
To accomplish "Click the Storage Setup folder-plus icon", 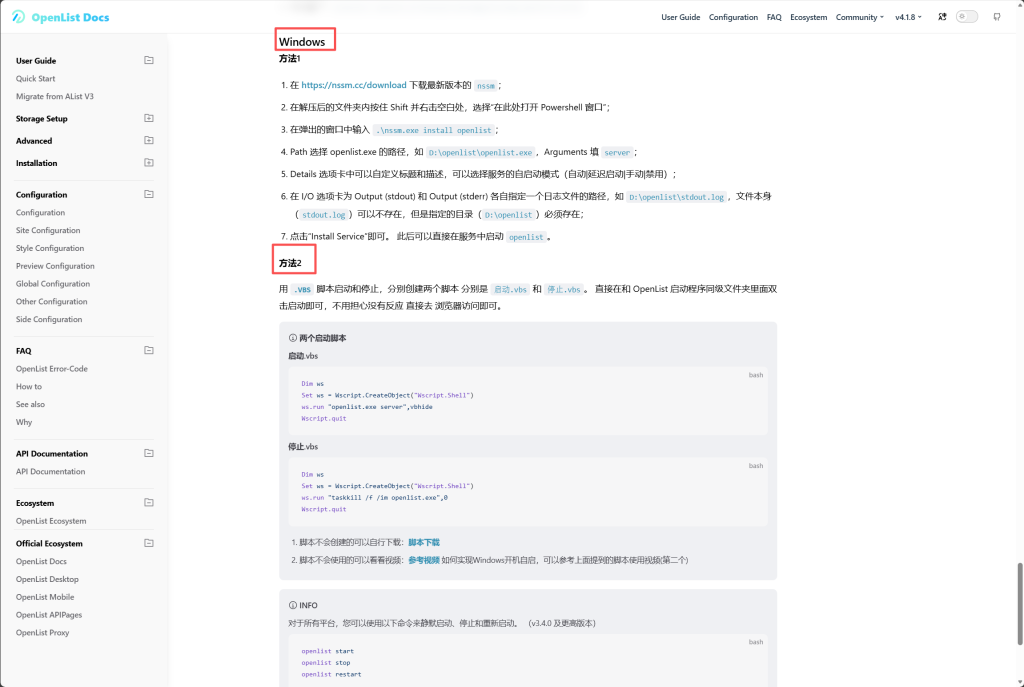I will 149,118.
